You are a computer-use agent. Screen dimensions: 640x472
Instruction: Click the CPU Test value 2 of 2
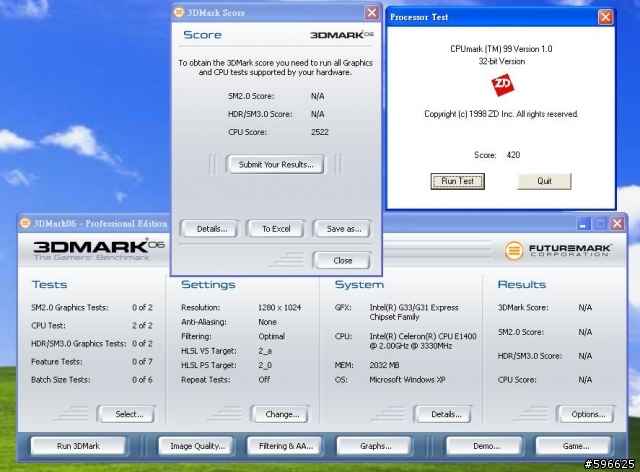pos(142,325)
